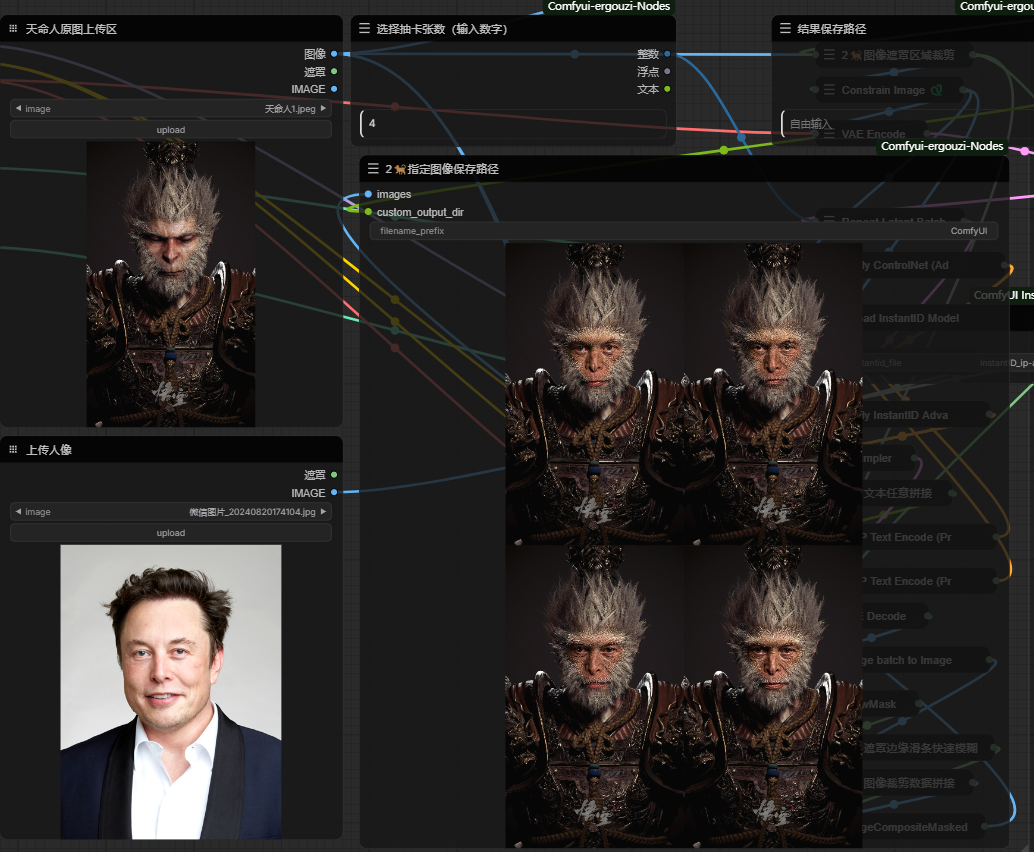Open menu icon of 结果保存路径 node

click(x=785, y=28)
